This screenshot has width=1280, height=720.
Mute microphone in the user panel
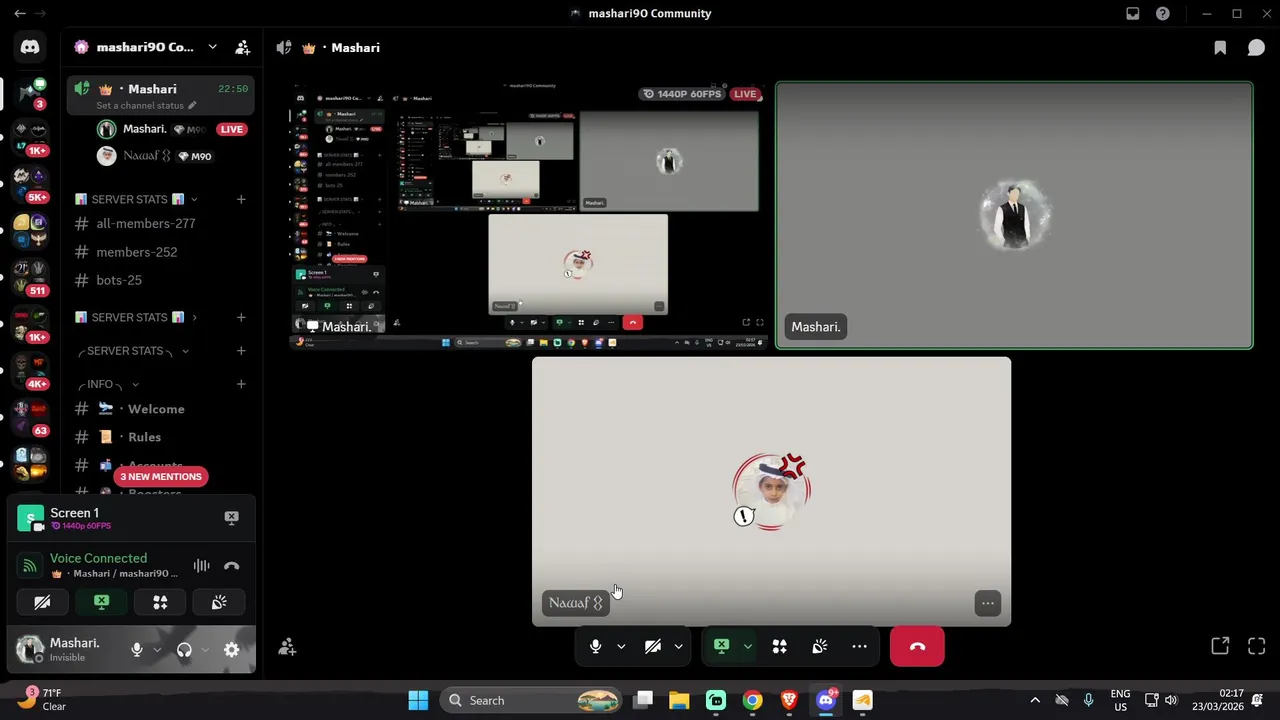137,650
